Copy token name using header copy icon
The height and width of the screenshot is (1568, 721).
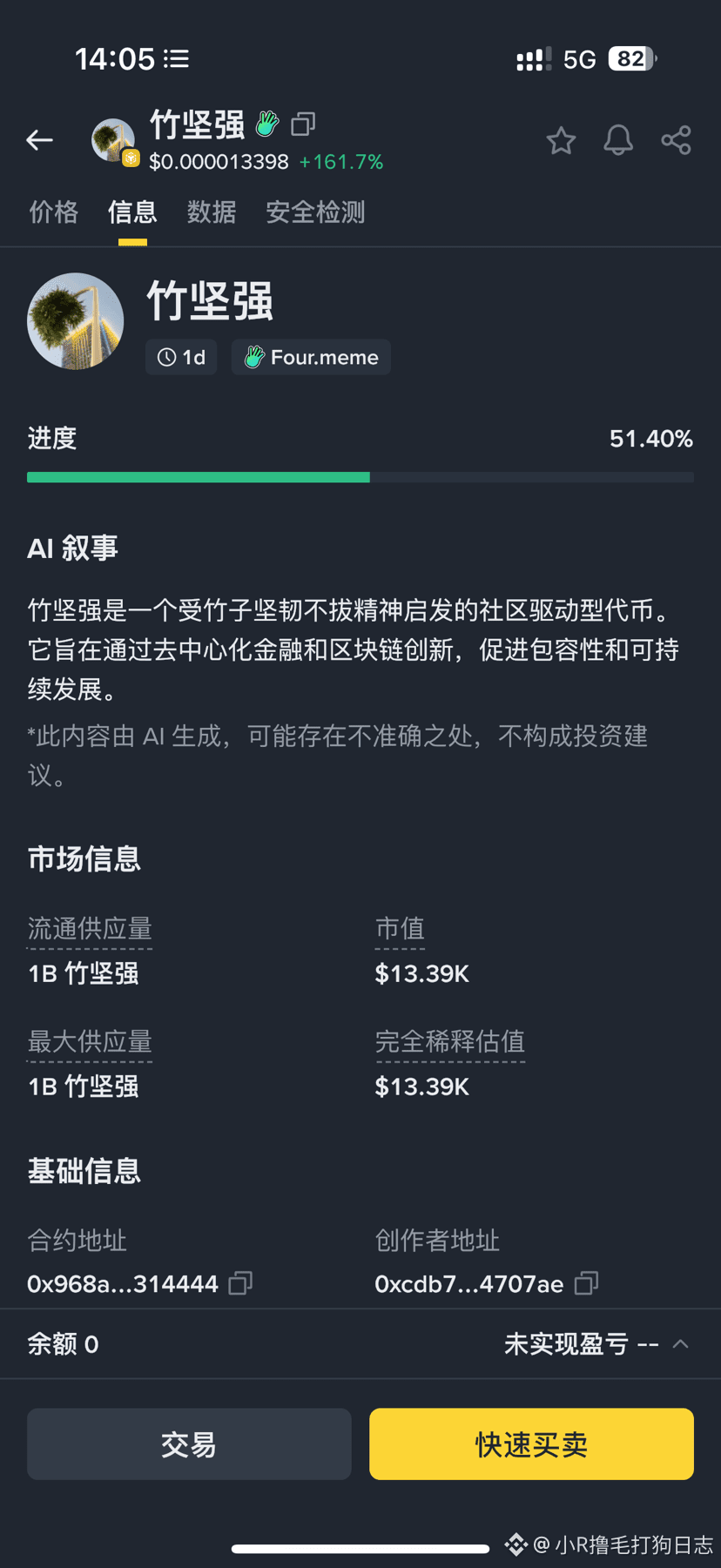coord(303,124)
